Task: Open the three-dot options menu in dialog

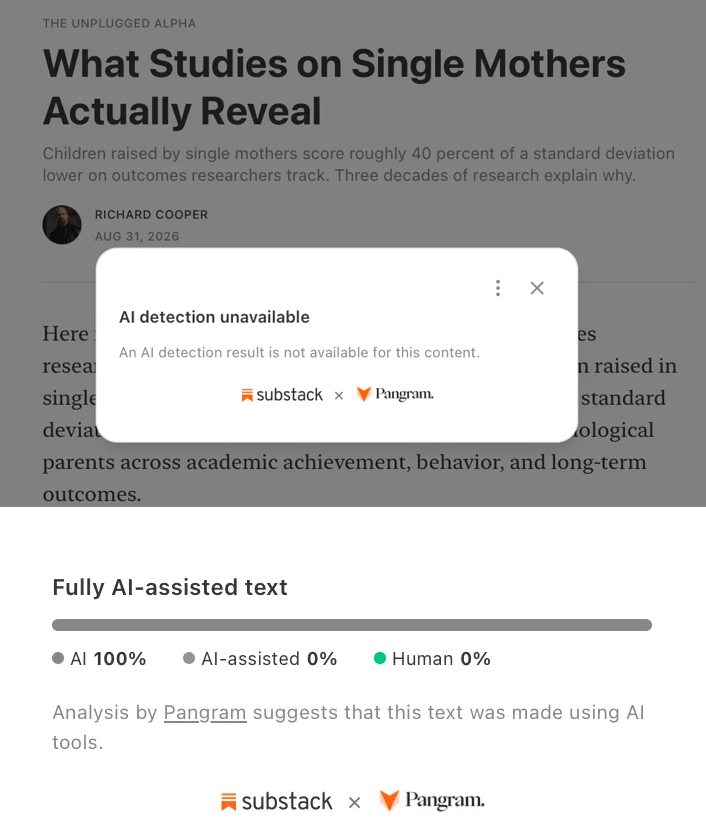Action: (x=497, y=288)
